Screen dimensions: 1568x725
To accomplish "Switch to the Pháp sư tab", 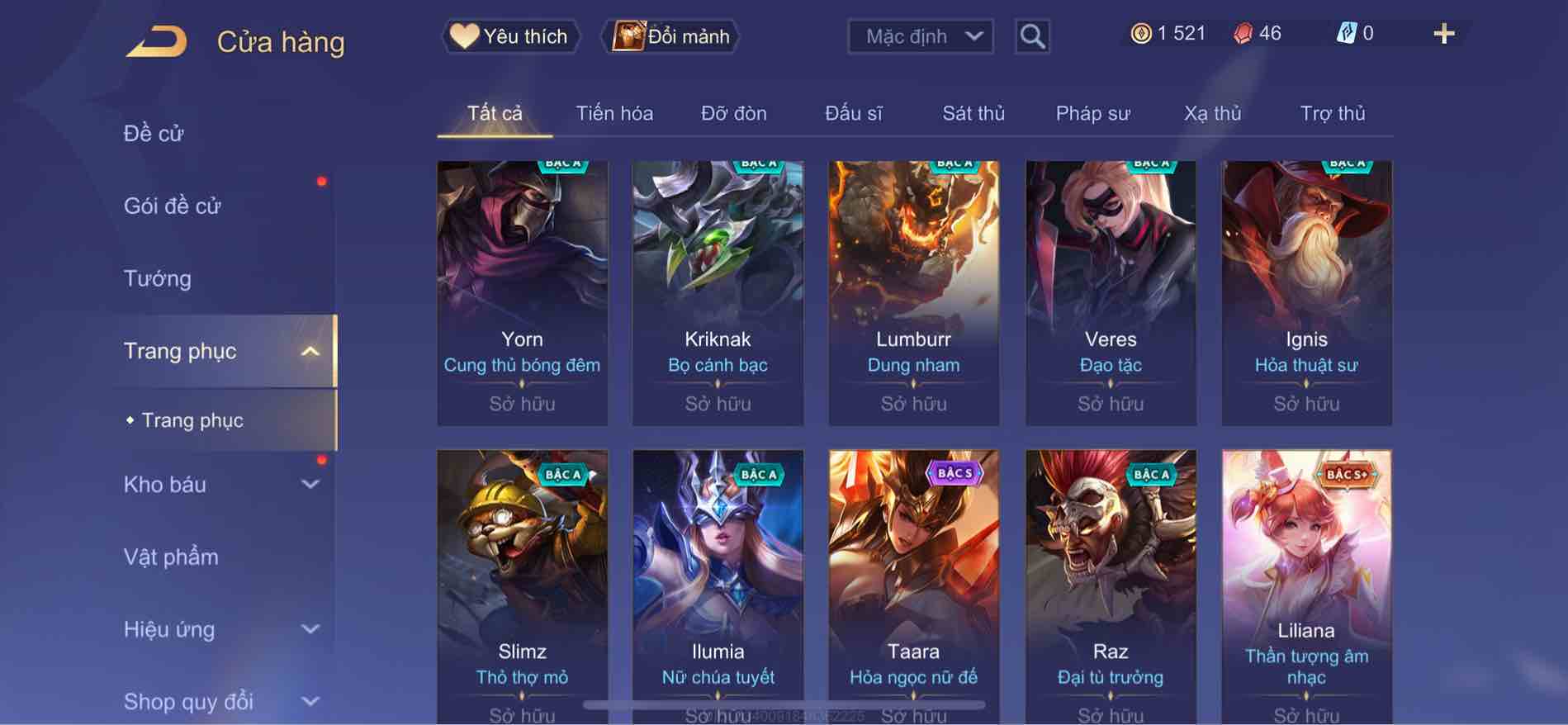I will pos(1092,113).
